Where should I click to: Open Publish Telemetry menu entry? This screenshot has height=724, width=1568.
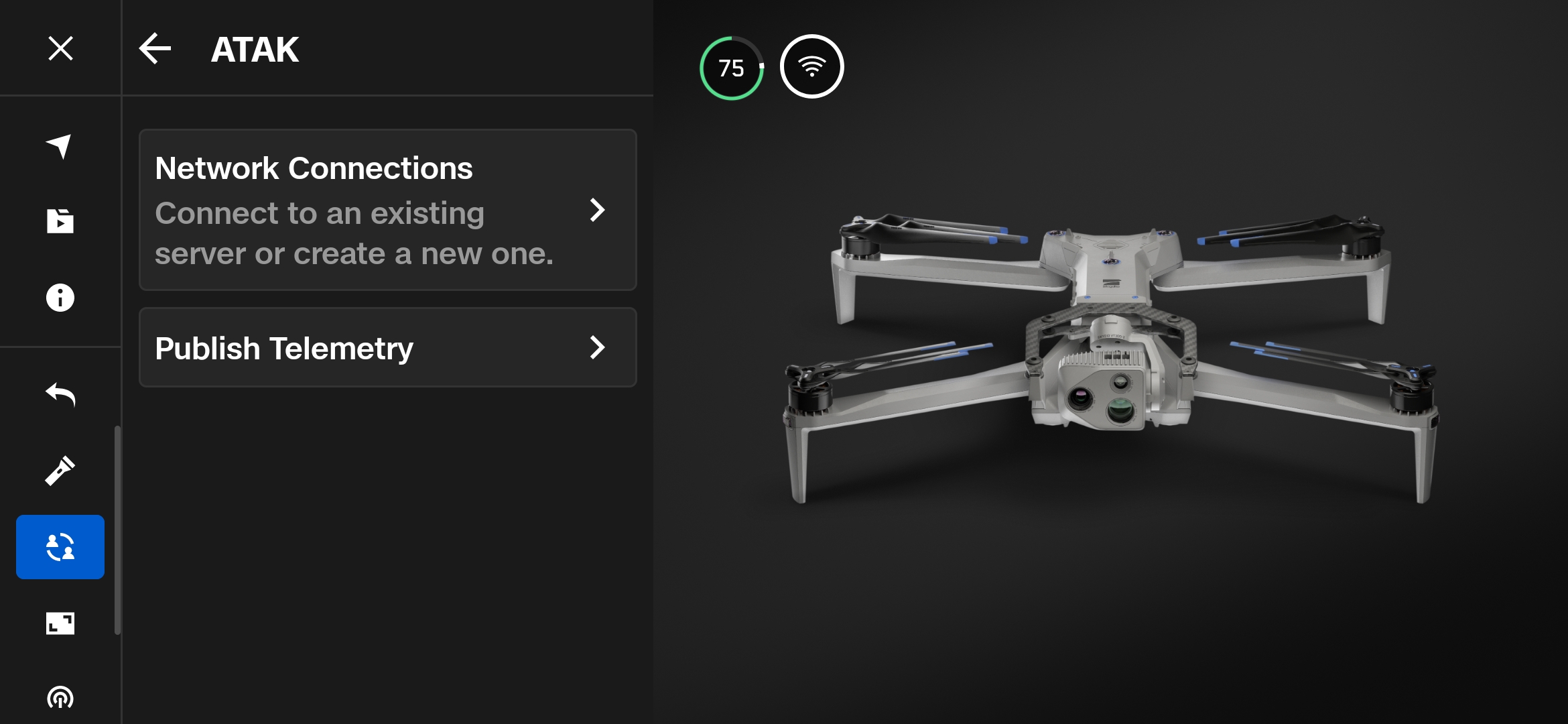click(x=387, y=347)
